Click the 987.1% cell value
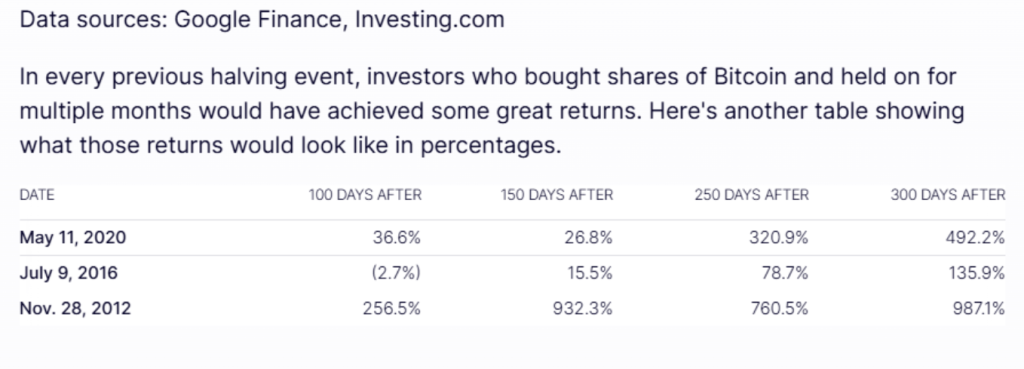 (x=976, y=308)
